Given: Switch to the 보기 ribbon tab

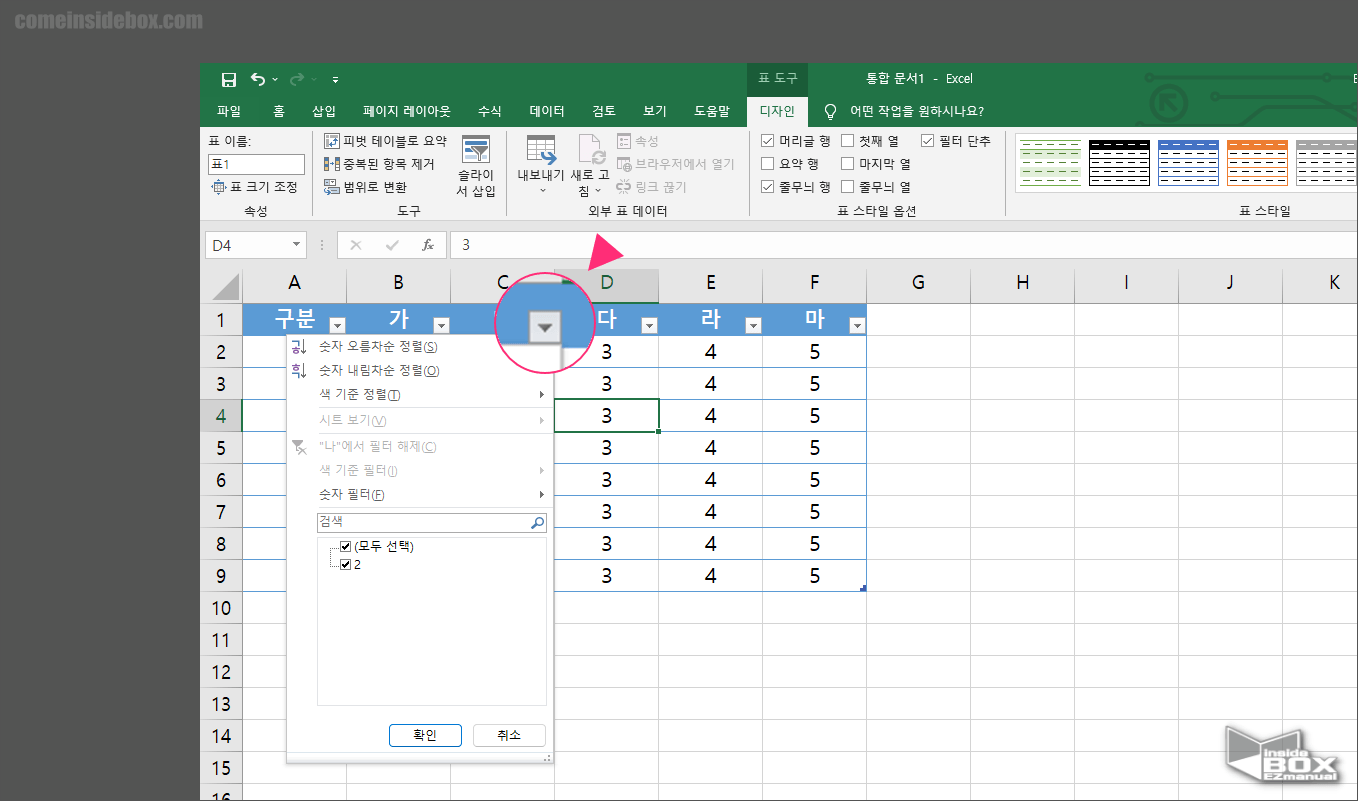Looking at the screenshot, I should 655,111.
